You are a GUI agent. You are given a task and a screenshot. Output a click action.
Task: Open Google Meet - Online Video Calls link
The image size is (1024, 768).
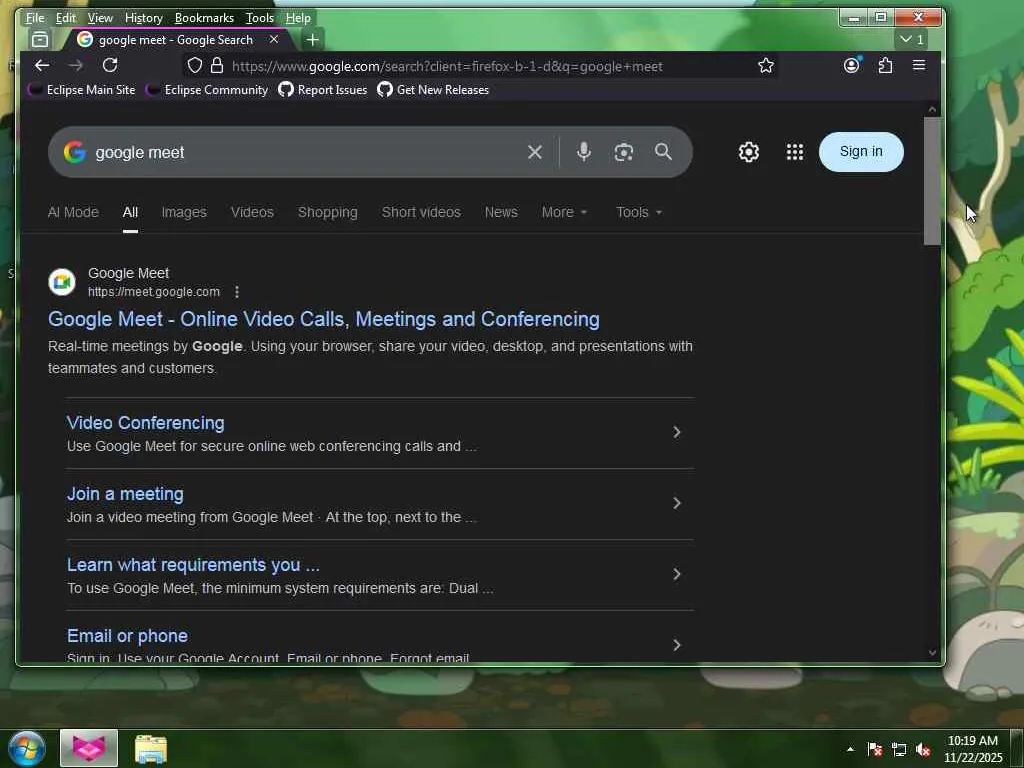click(x=324, y=319)
